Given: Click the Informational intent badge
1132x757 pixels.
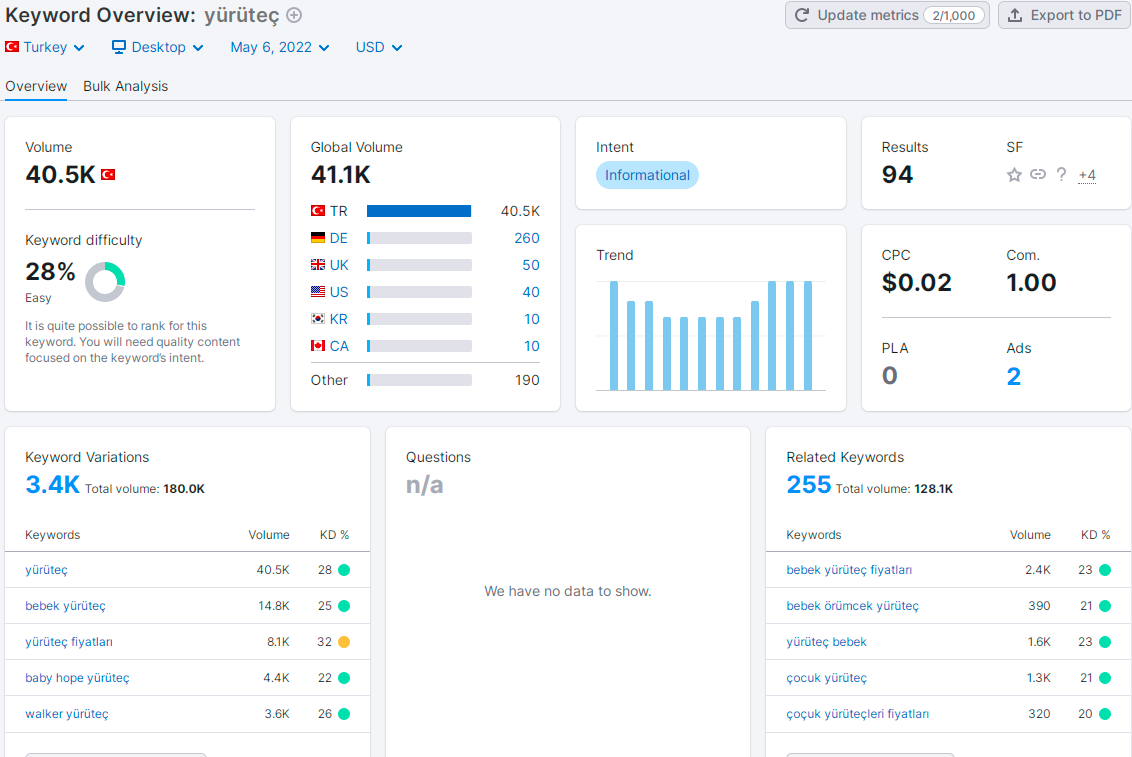Looking at the screenshot, I should tap(647, 175).
